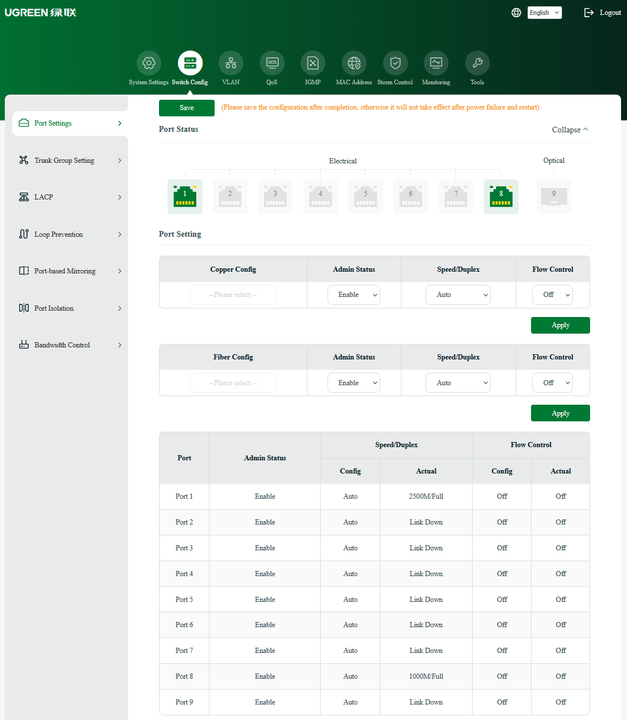Click the Port 7 row label
627x720 pixels.
[x=184, y=651]
